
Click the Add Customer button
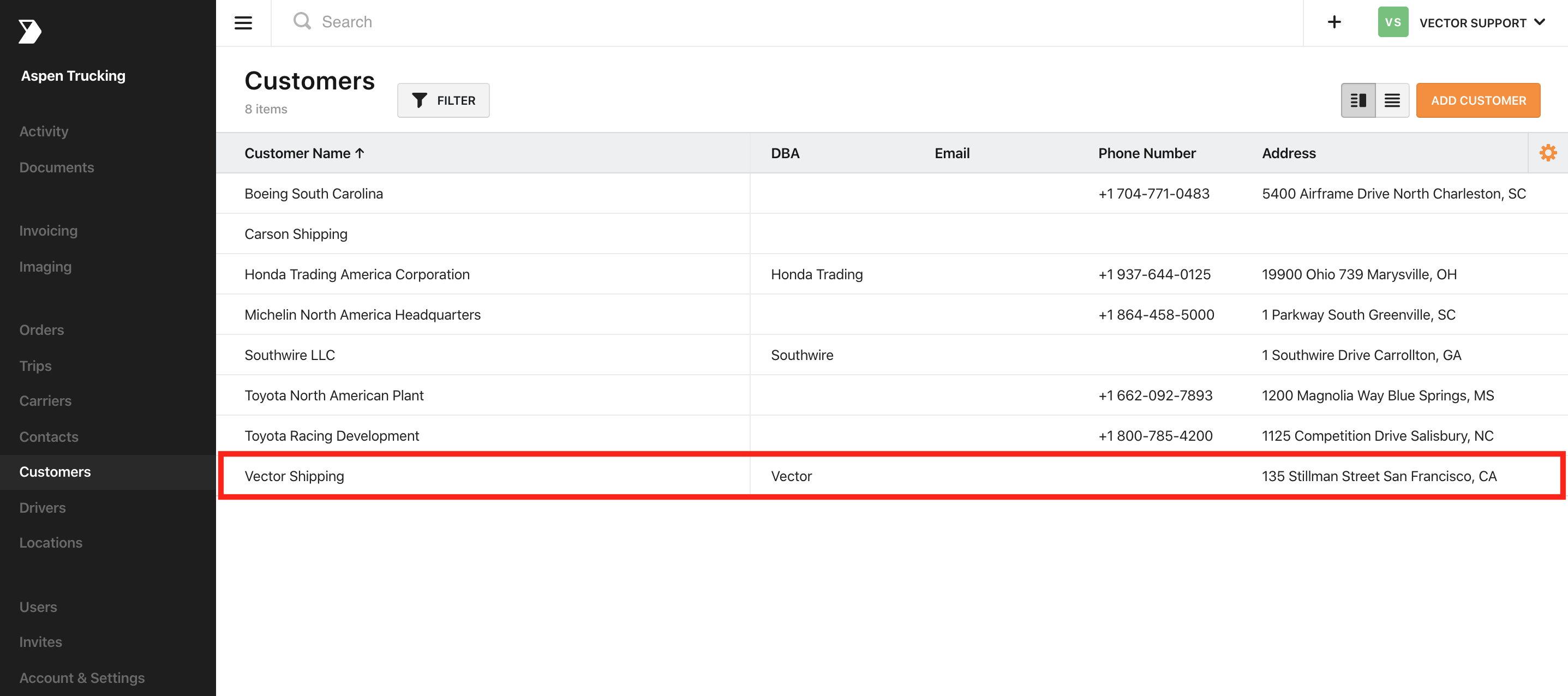pos(1478,100)
